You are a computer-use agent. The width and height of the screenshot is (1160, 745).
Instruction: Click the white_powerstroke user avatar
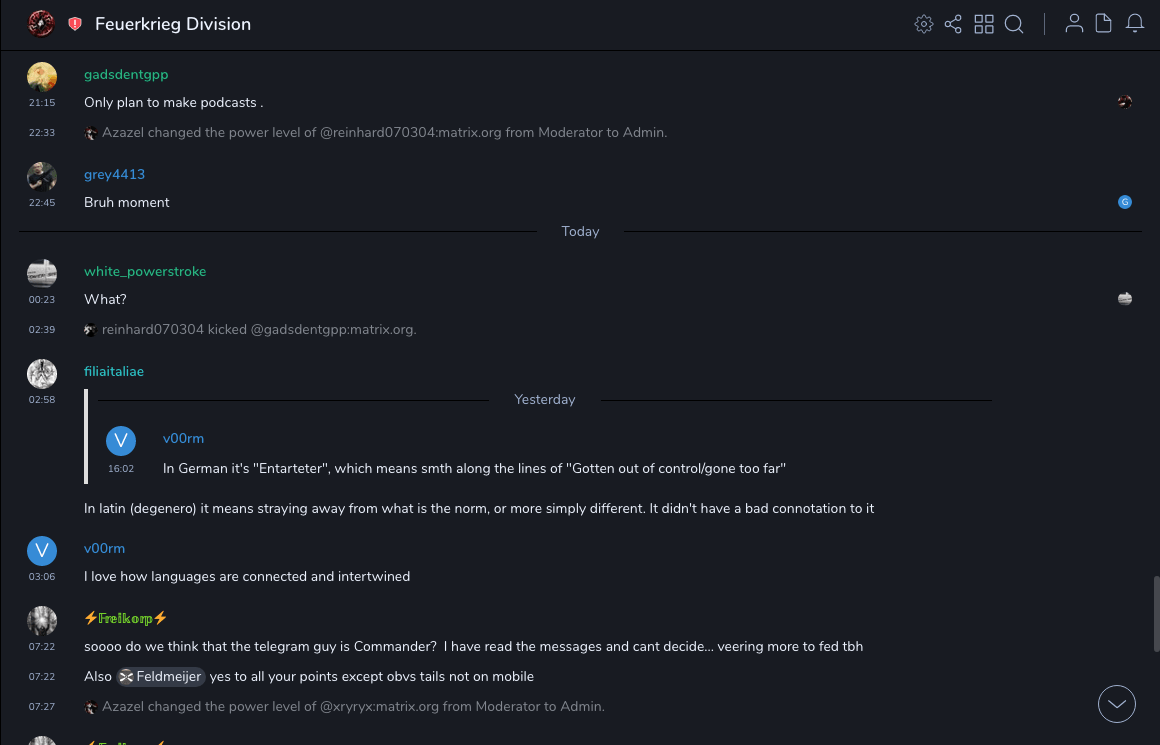click(x=41, y=274)
